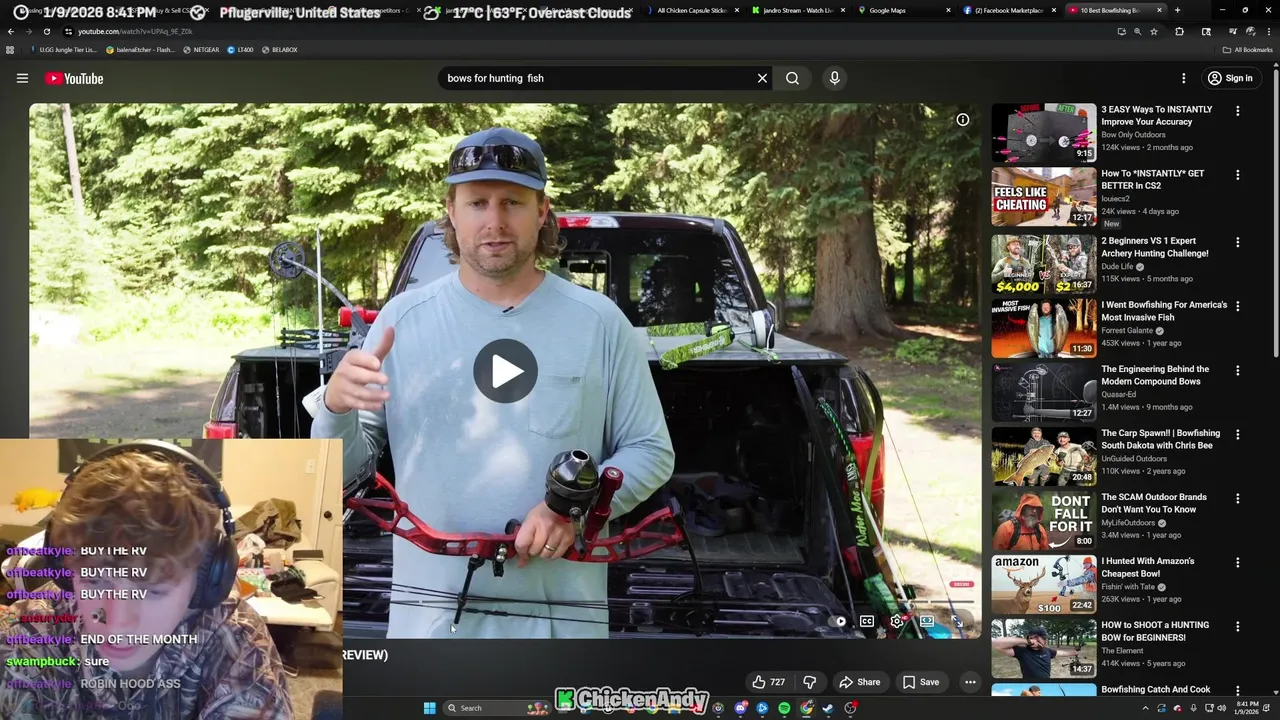Open the BELABOX bookmark
The image size is (1280, 720).
(279, 49)
